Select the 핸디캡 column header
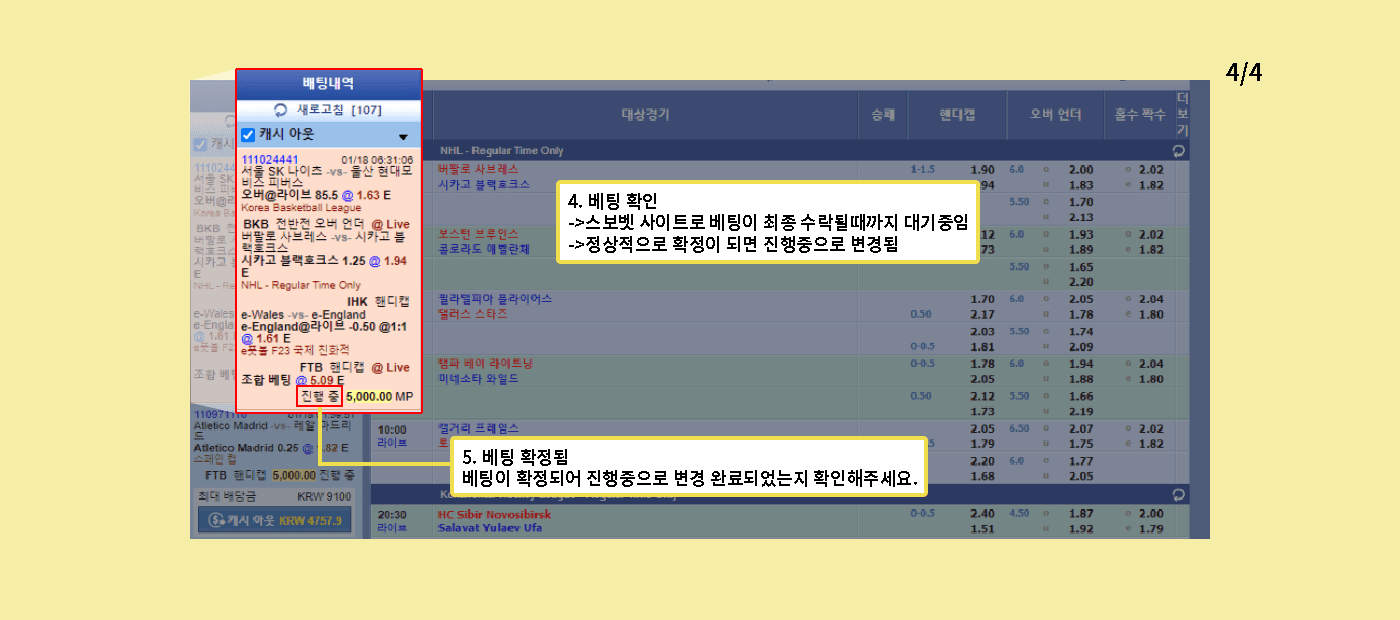This screenshot has width=1400, height=620. click(x=955, y=114)
